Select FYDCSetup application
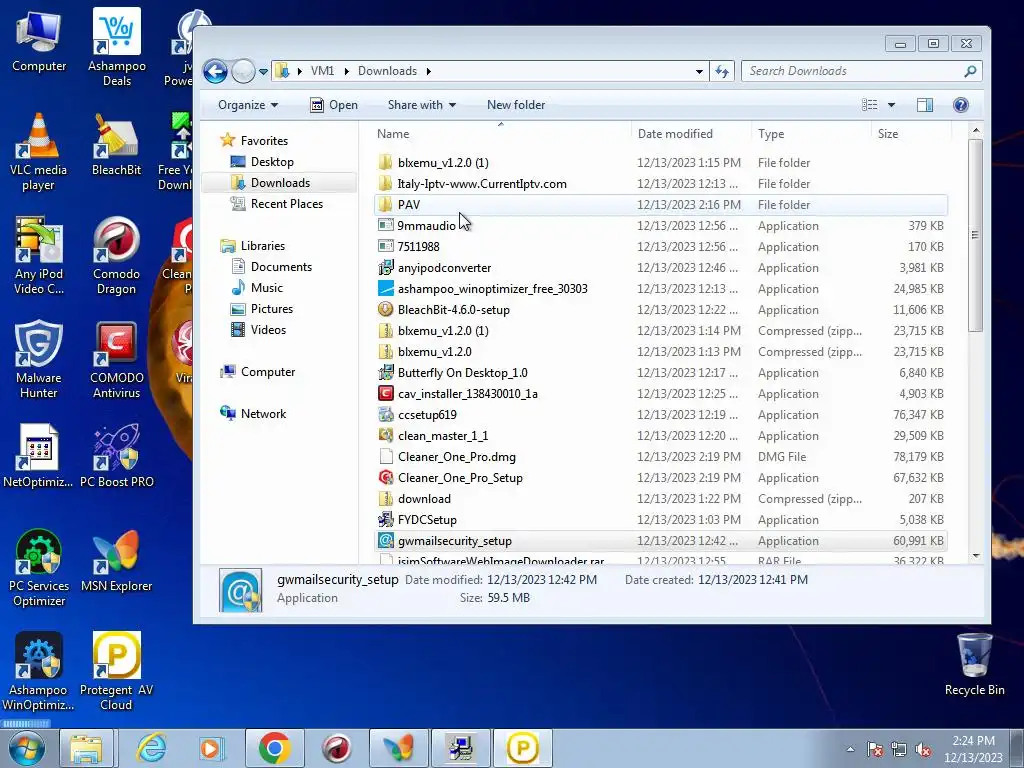1024x768 pixels. coord(661,520)
